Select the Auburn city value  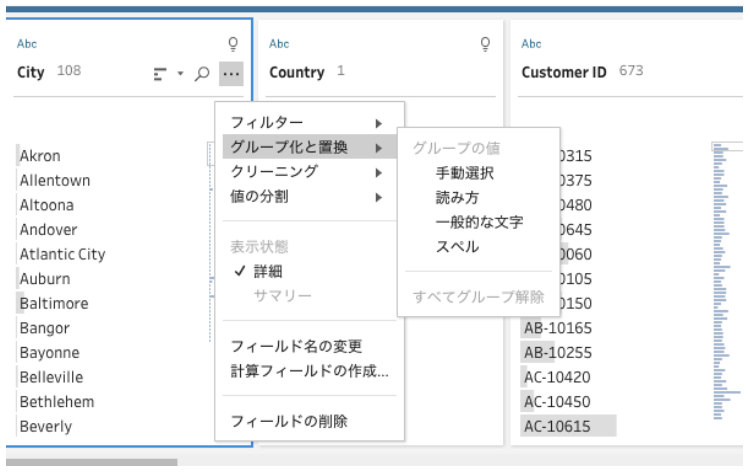click(45, 279)
